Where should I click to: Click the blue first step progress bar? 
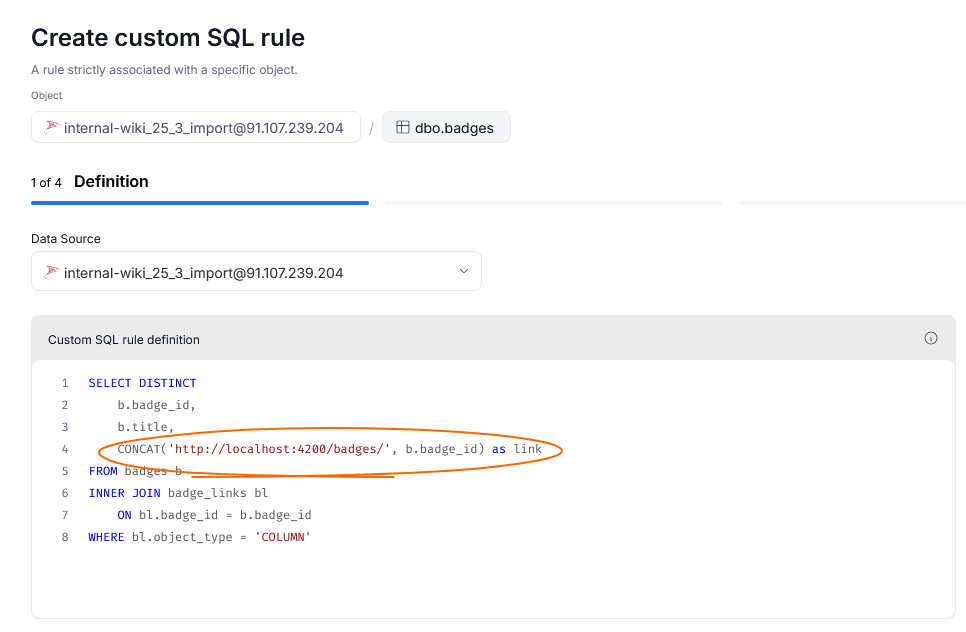coord(200,203)
